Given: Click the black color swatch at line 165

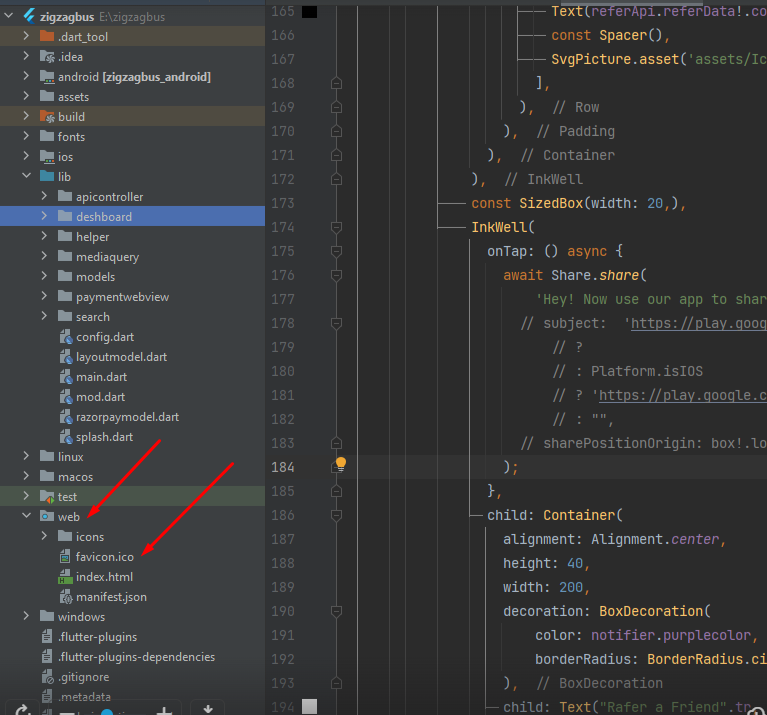Looking at the screenshot, I should click(x=310, y=11).
